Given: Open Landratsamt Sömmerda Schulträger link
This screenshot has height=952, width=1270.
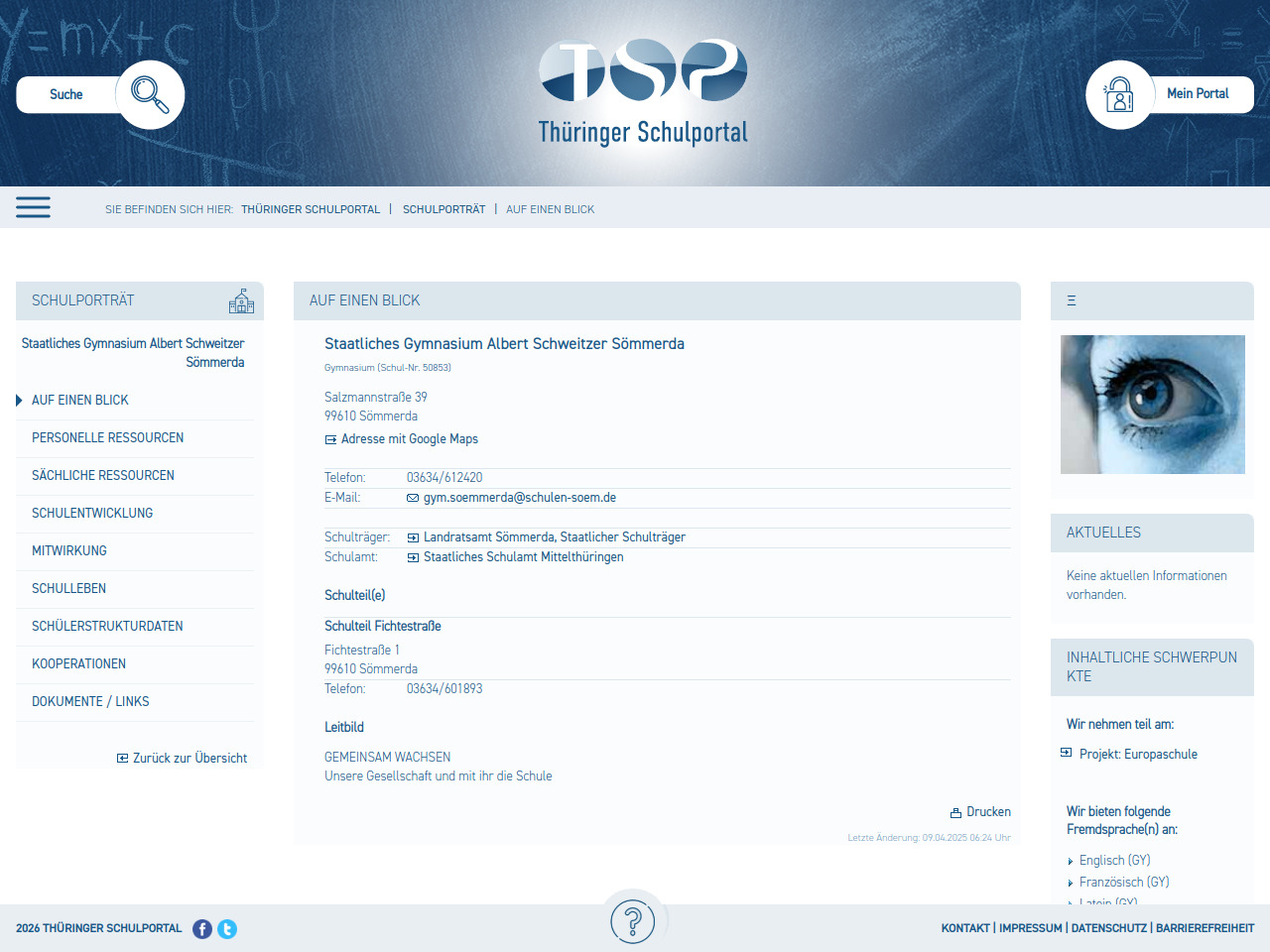Looking at the screenshot, I should (554, 537).
